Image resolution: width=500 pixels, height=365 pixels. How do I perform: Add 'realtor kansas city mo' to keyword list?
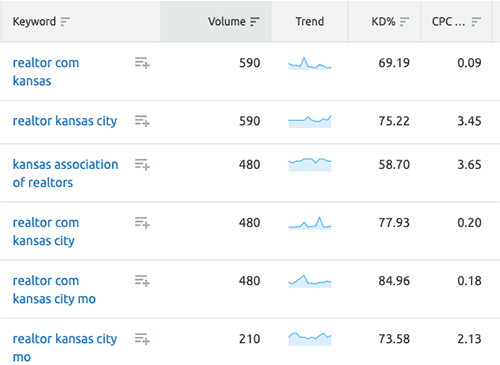(142, 339)
